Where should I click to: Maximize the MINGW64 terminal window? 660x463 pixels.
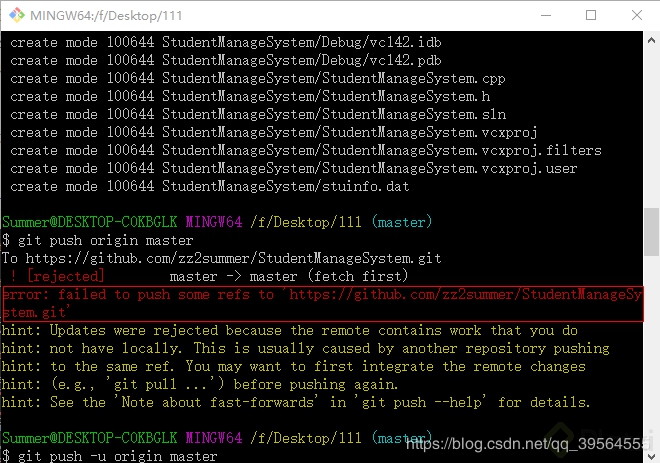pyautogui.click(x=591, y=16)
